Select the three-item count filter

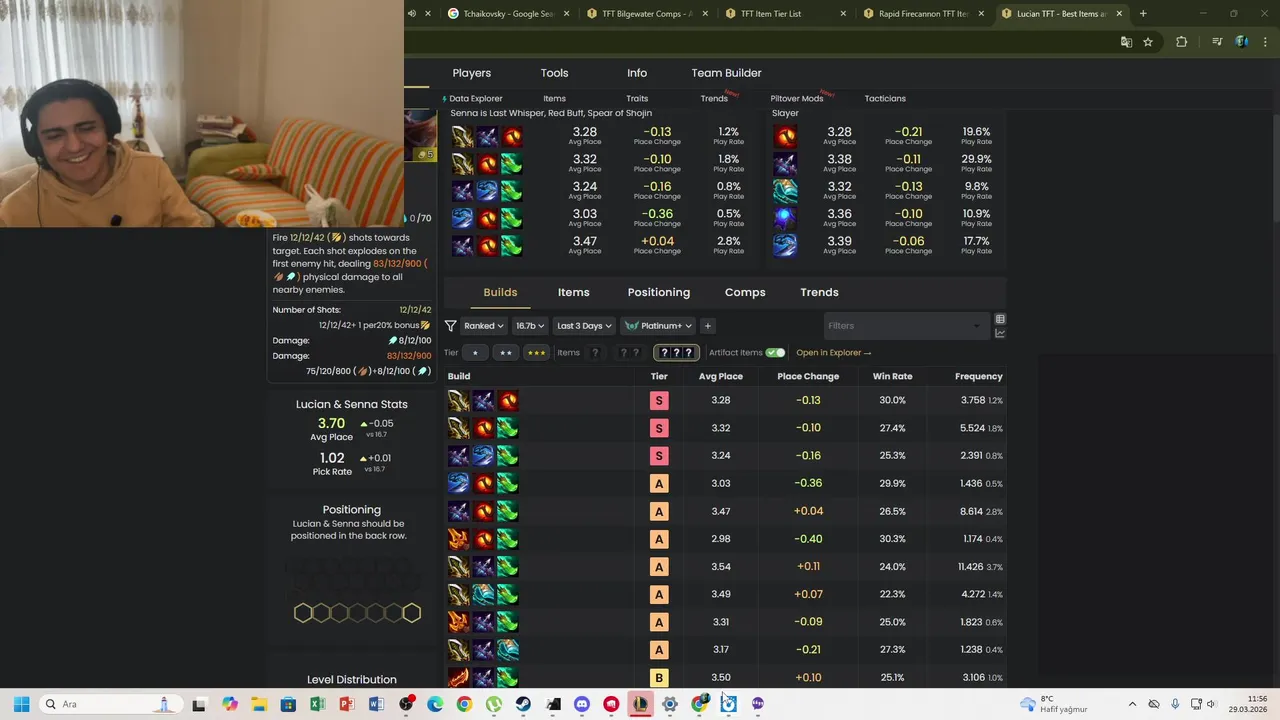point(676,353)
